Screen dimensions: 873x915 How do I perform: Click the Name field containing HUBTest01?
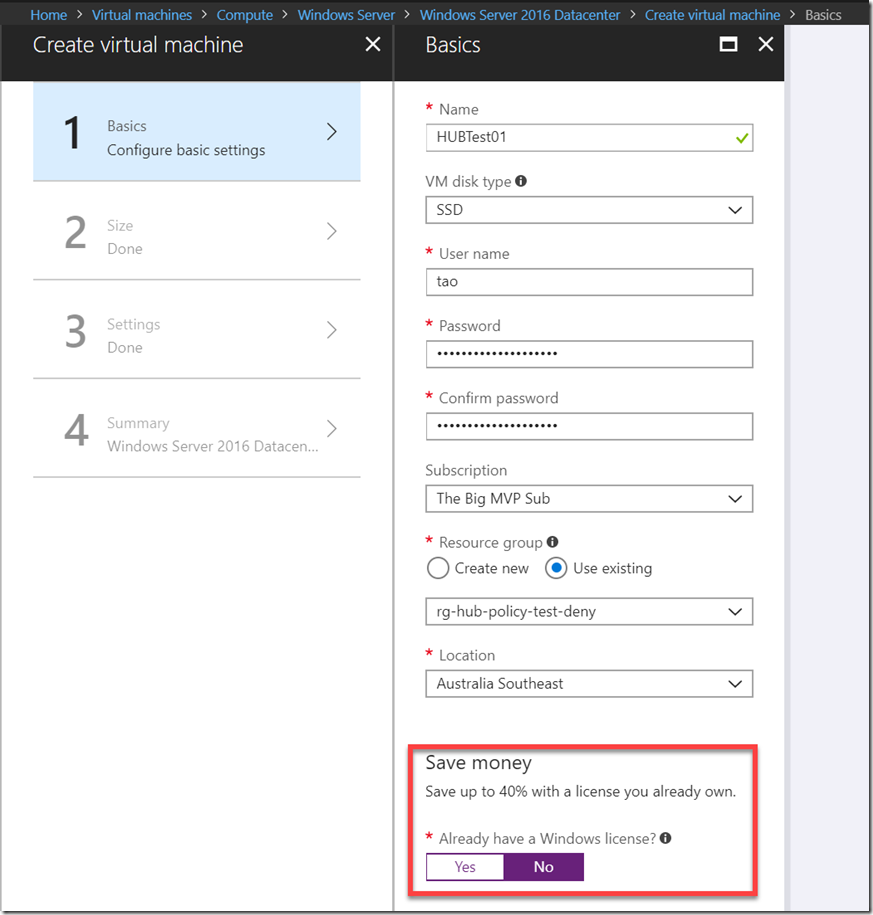pyautogui.click(x=589, y=138)
